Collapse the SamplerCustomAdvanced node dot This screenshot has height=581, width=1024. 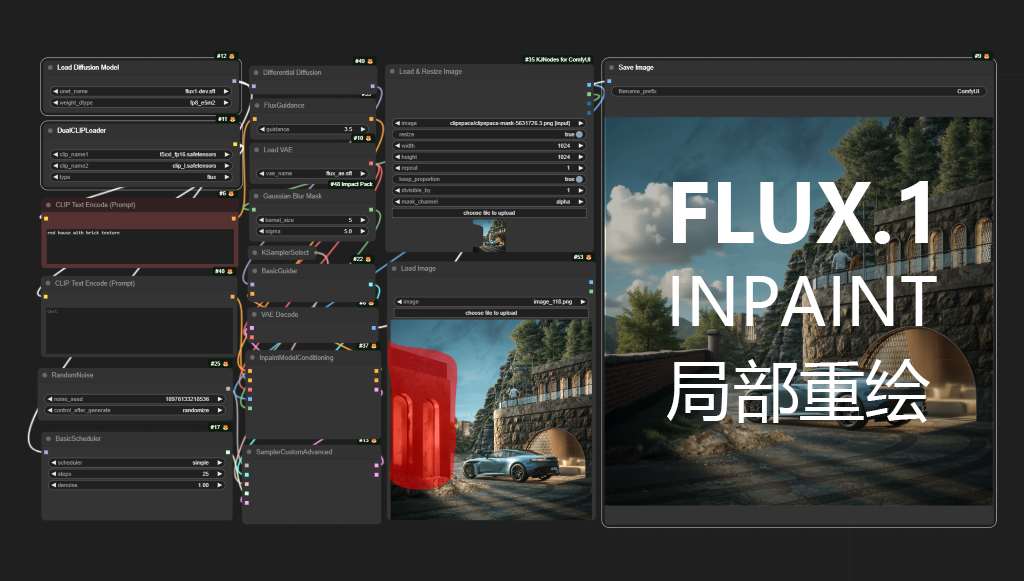click(249, 452)
